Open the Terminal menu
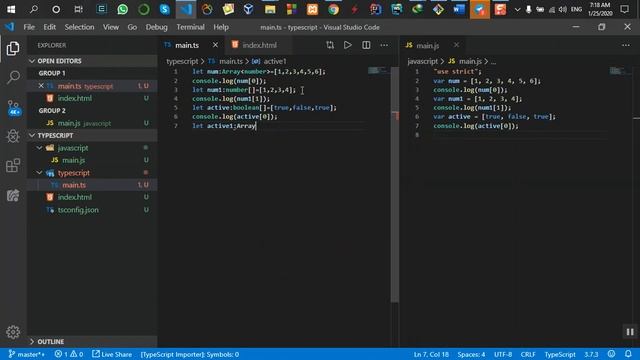Screen dimensions: 640x360 pos(190,27)
